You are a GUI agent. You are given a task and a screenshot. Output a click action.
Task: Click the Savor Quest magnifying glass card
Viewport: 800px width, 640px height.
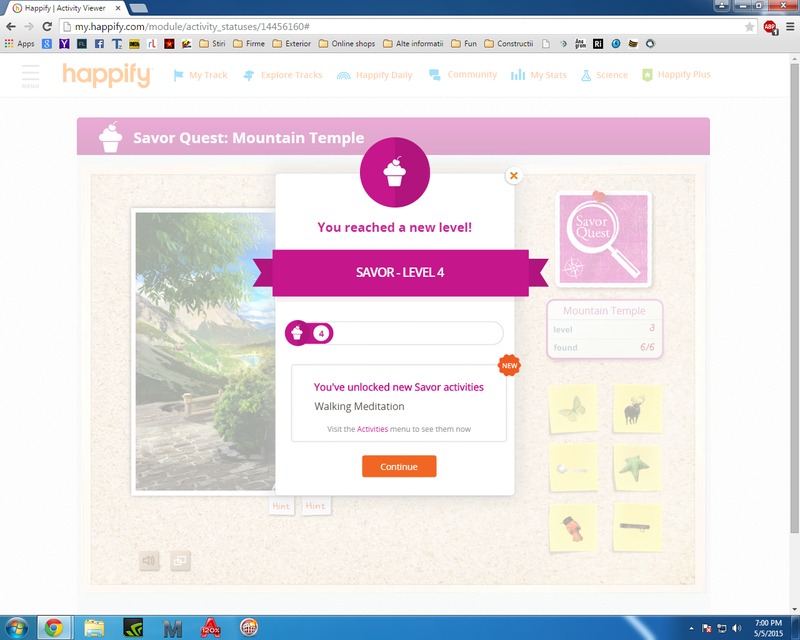pos(604,239)
